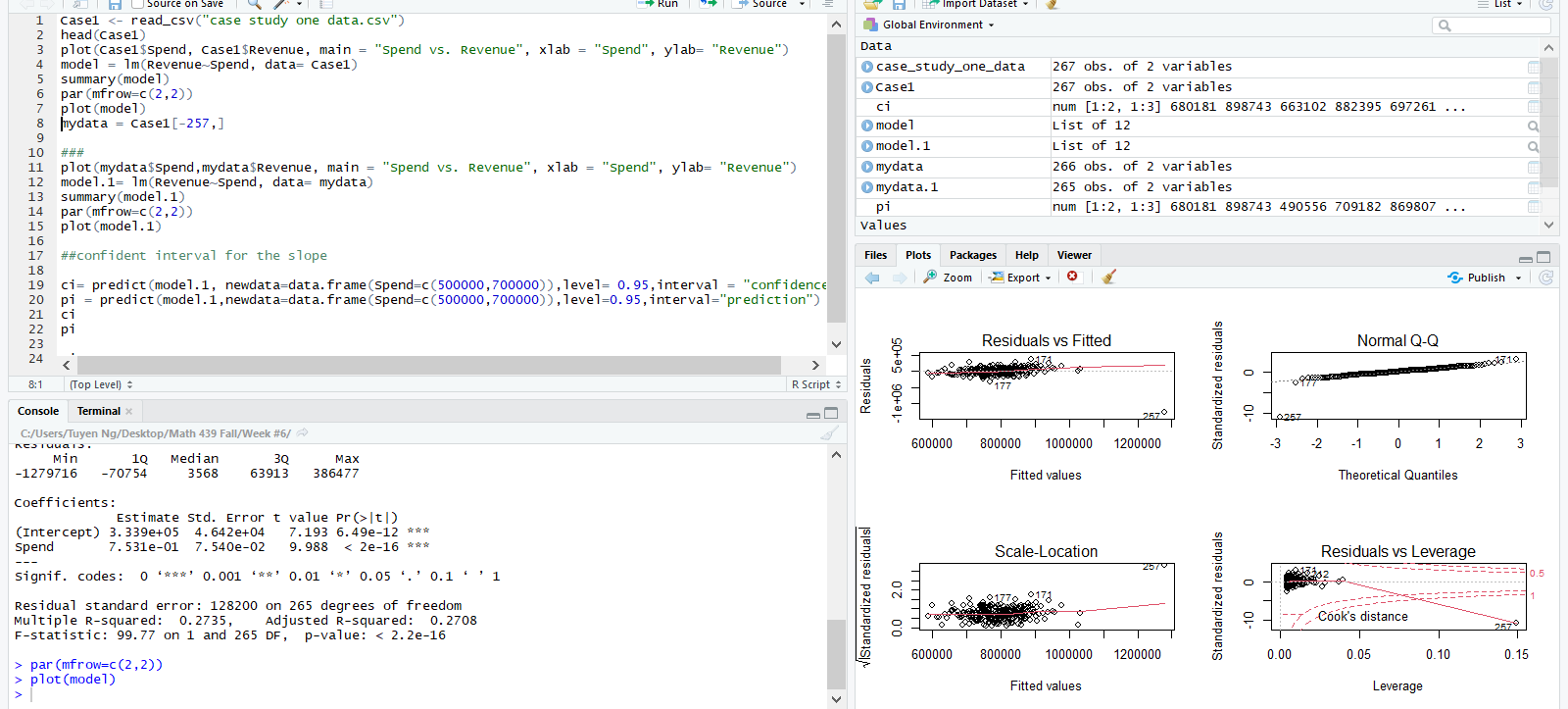Viewport: 1568px width, 709px height.
Task: Click the editor horizontal scrollbar
Action: pyautogui.click(x=429, y=365)
